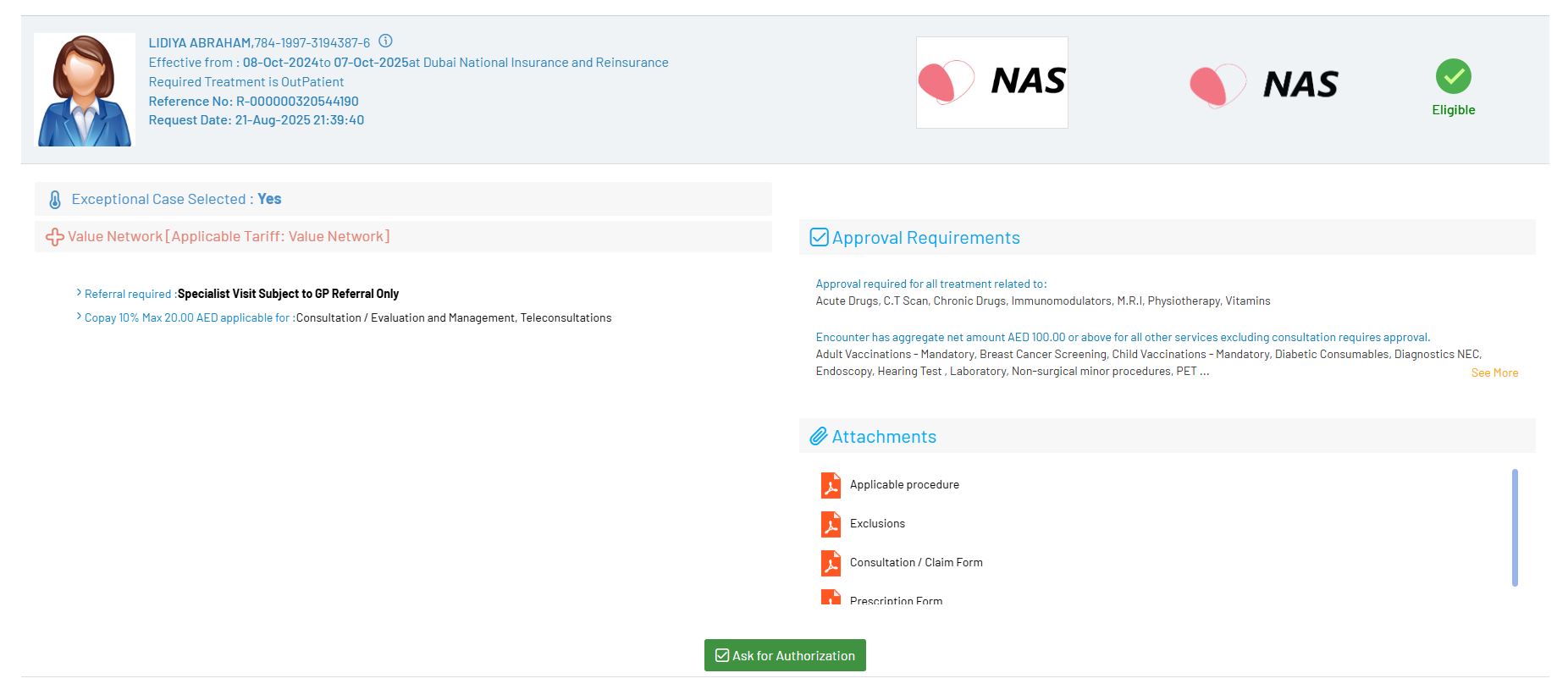Click the Reference No R-000000320544190 text
Screen dimensions: 1568x684
[254, 101]
